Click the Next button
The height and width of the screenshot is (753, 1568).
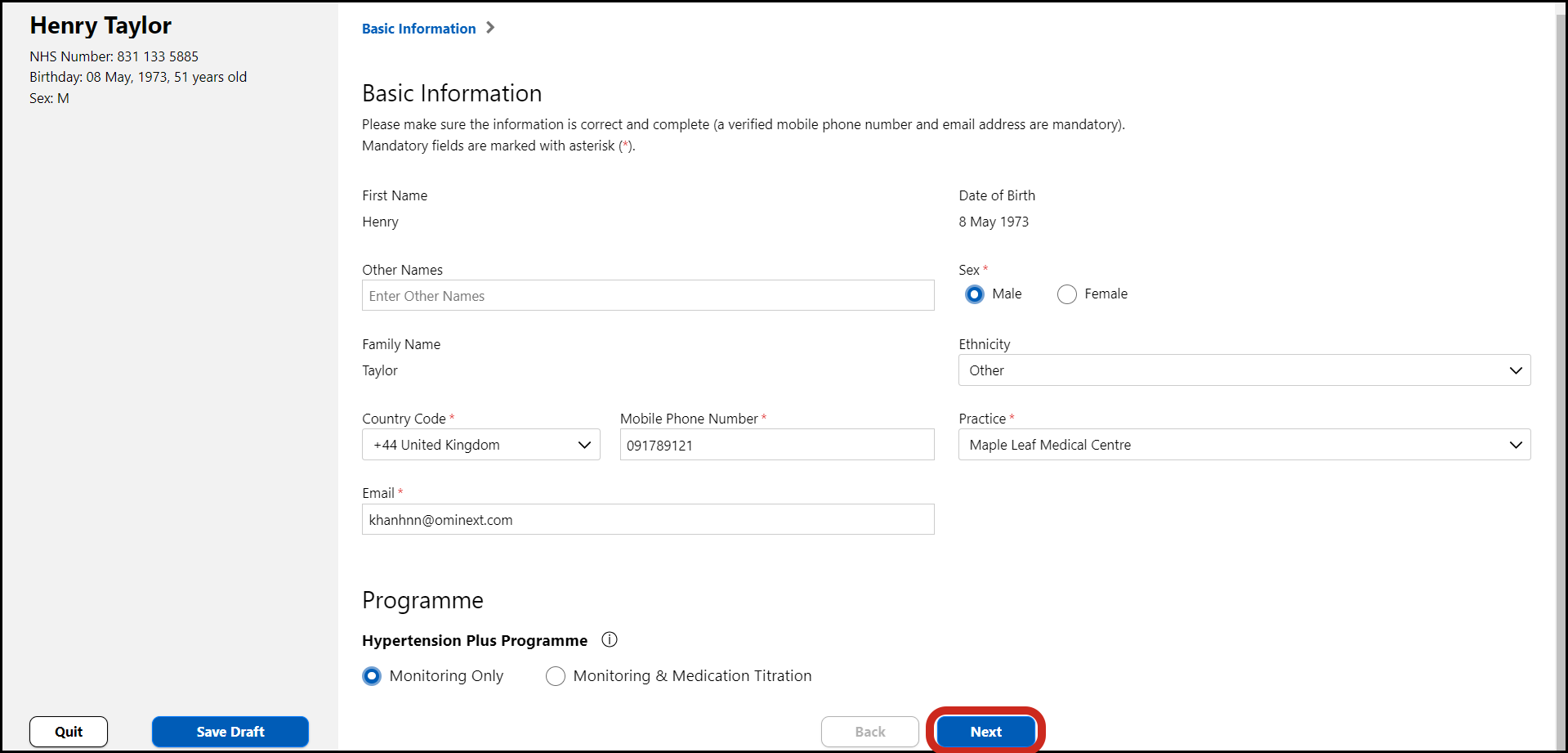click(x=985, y=732)
